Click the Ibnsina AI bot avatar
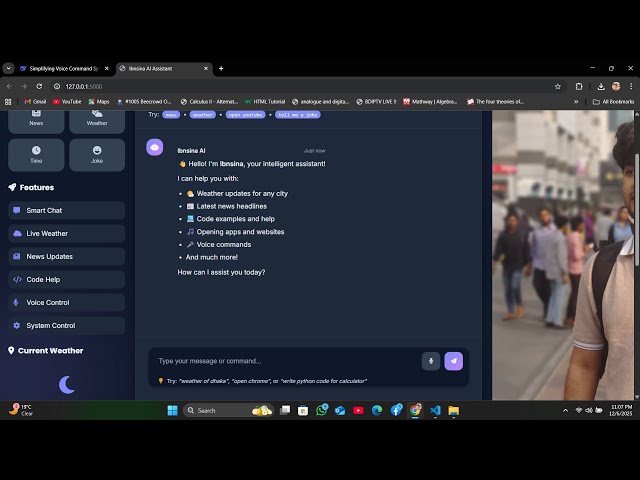Screen dimensions: 640x480 point(155,148)
